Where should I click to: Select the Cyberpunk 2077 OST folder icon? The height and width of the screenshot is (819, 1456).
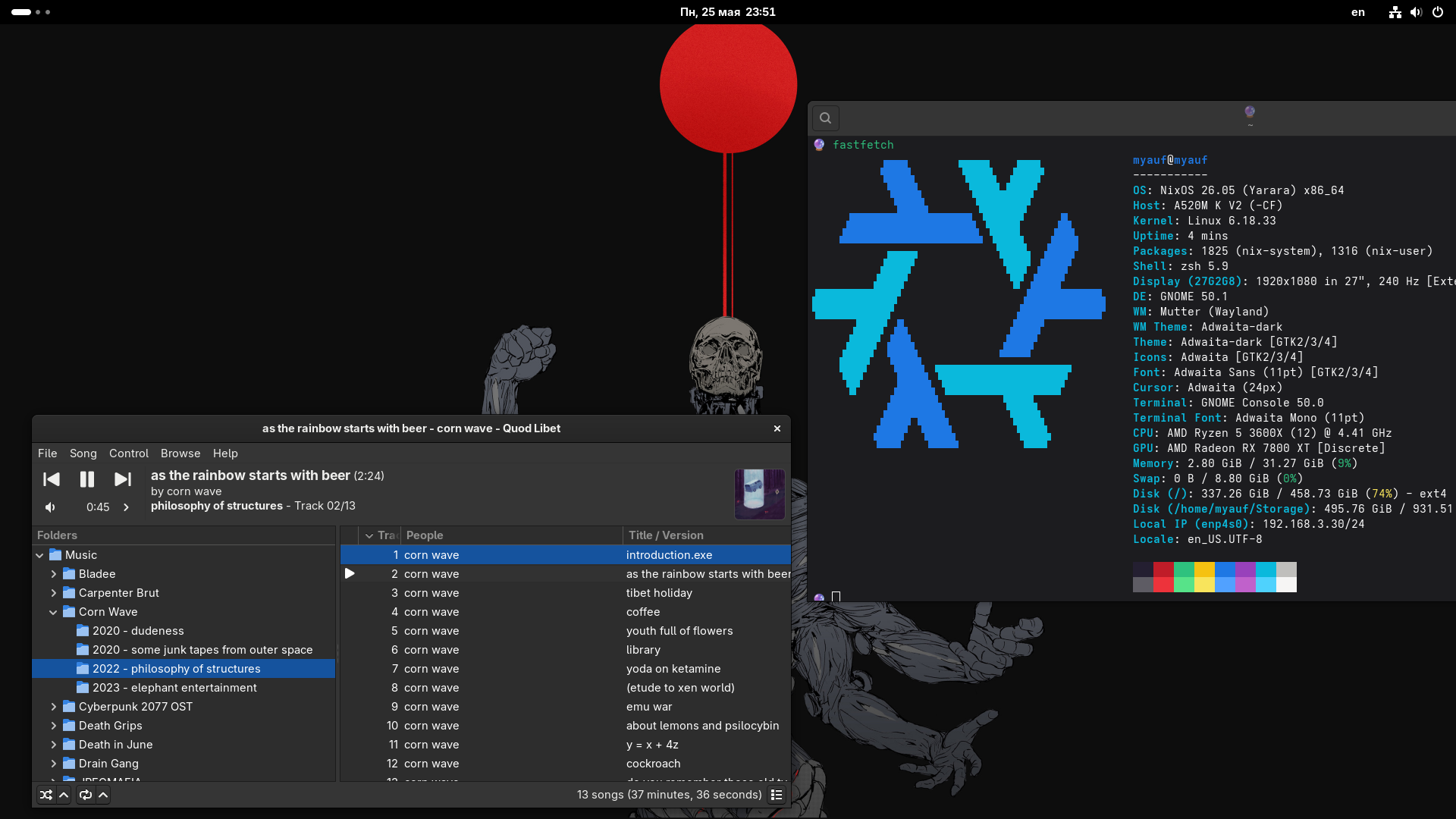(x=69, y=707)
